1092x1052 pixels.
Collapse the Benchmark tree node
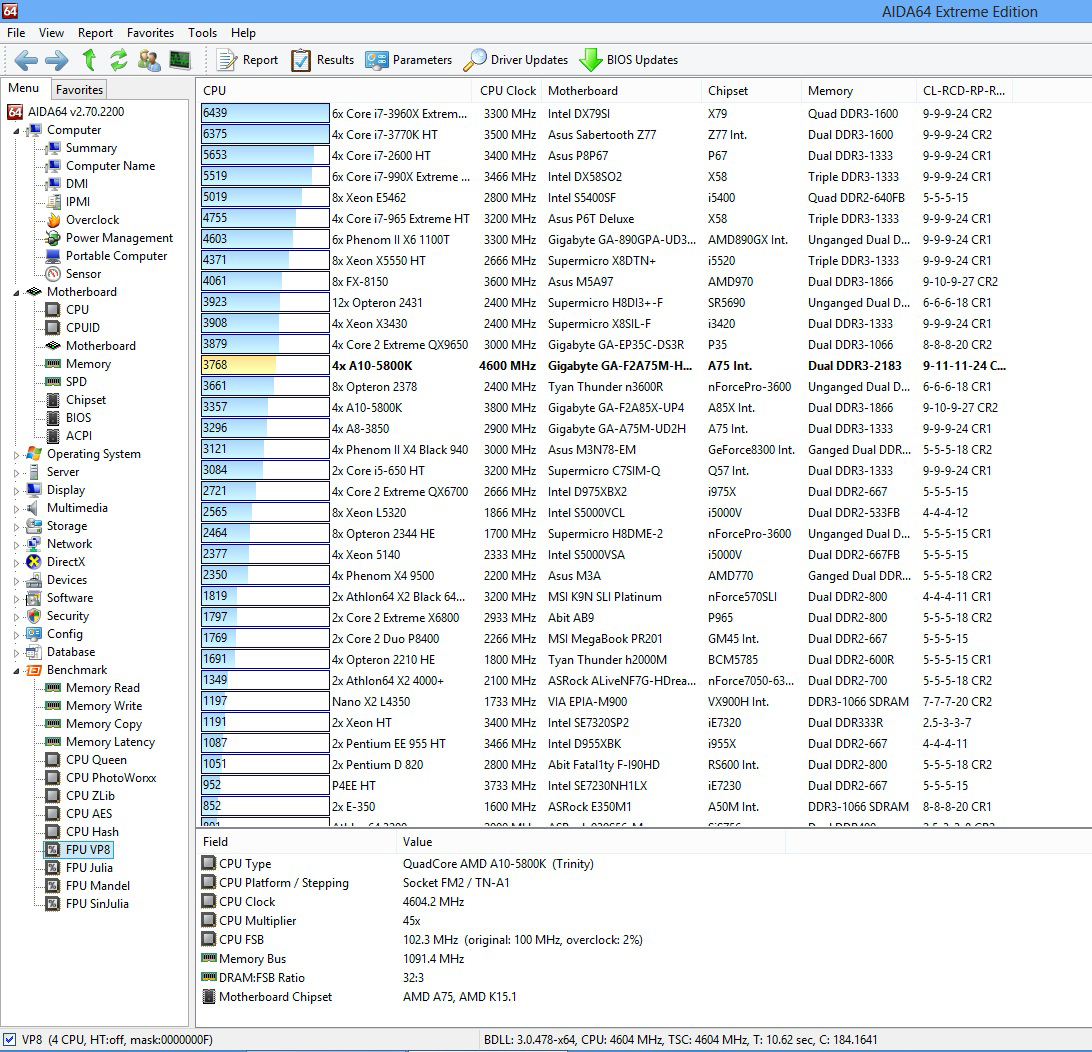pos(17,671)
